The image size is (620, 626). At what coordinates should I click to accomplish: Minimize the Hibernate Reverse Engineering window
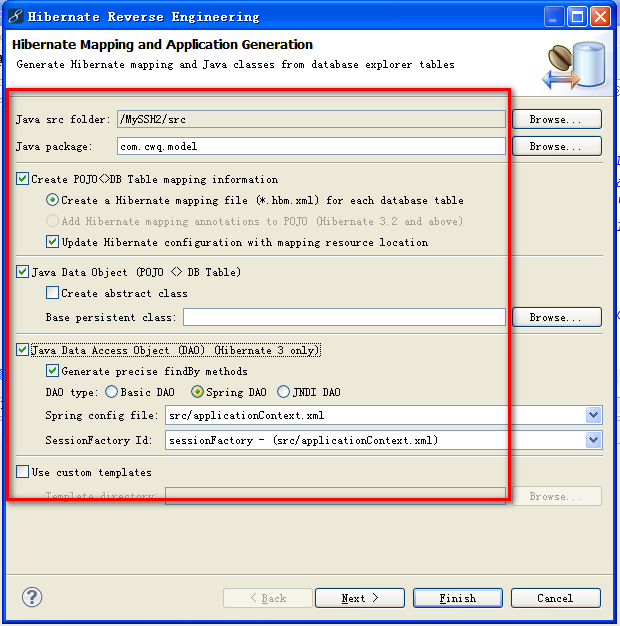click(554, 17)
